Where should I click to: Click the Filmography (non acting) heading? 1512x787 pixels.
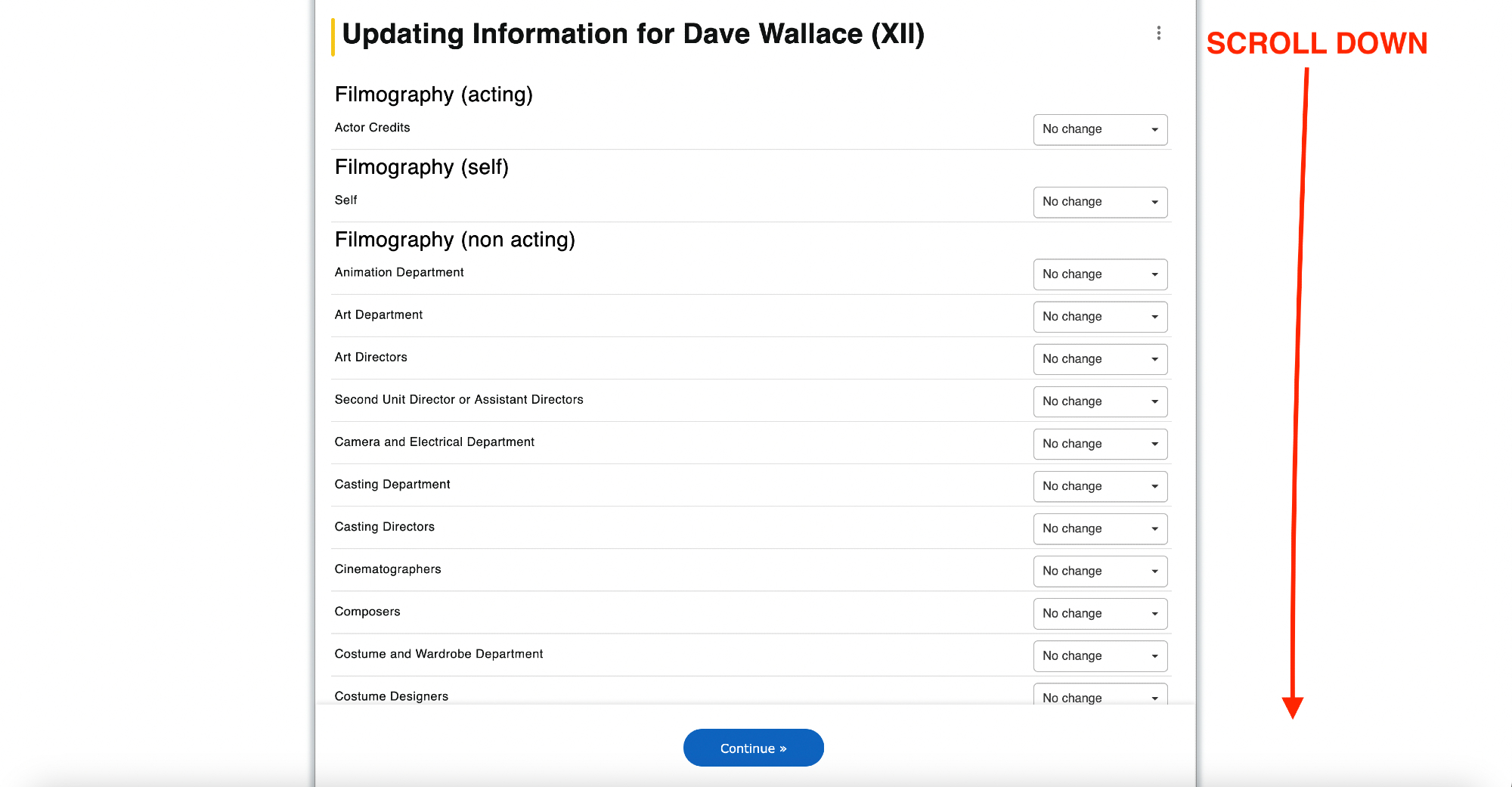pyautogui.click(x=454, y=240)
